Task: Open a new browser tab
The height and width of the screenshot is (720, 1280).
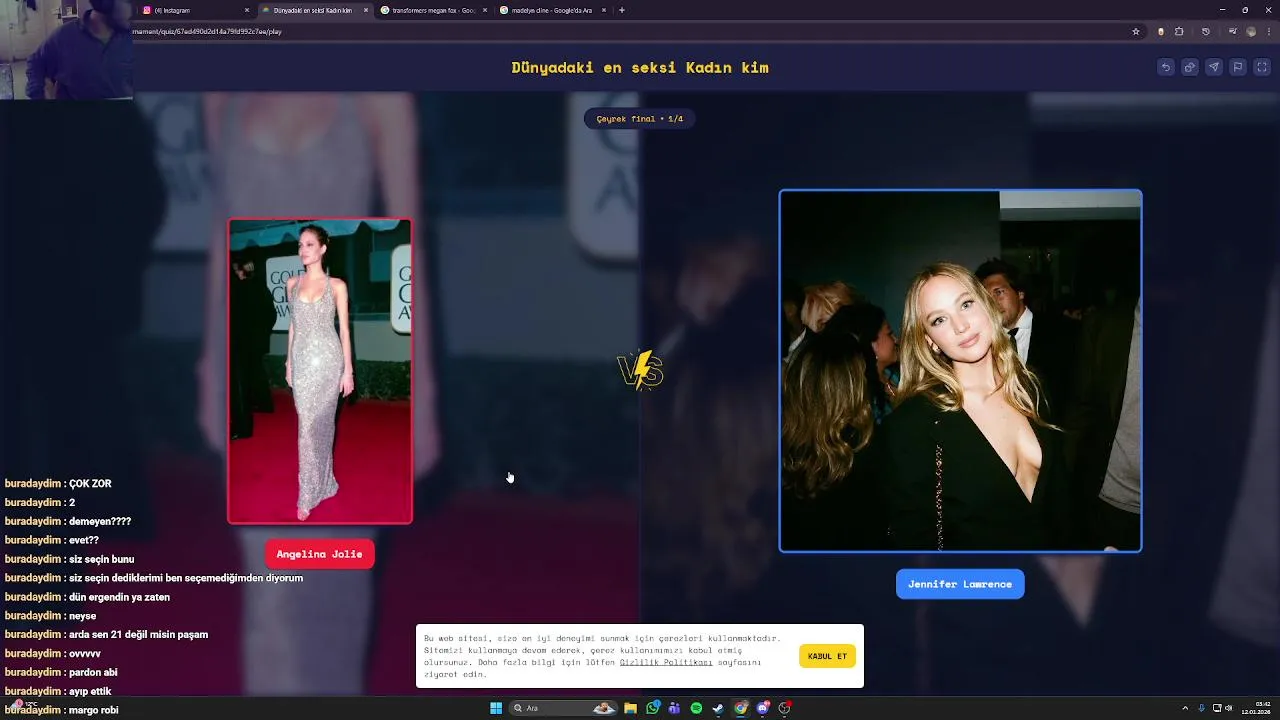Action: pos(622,10)
